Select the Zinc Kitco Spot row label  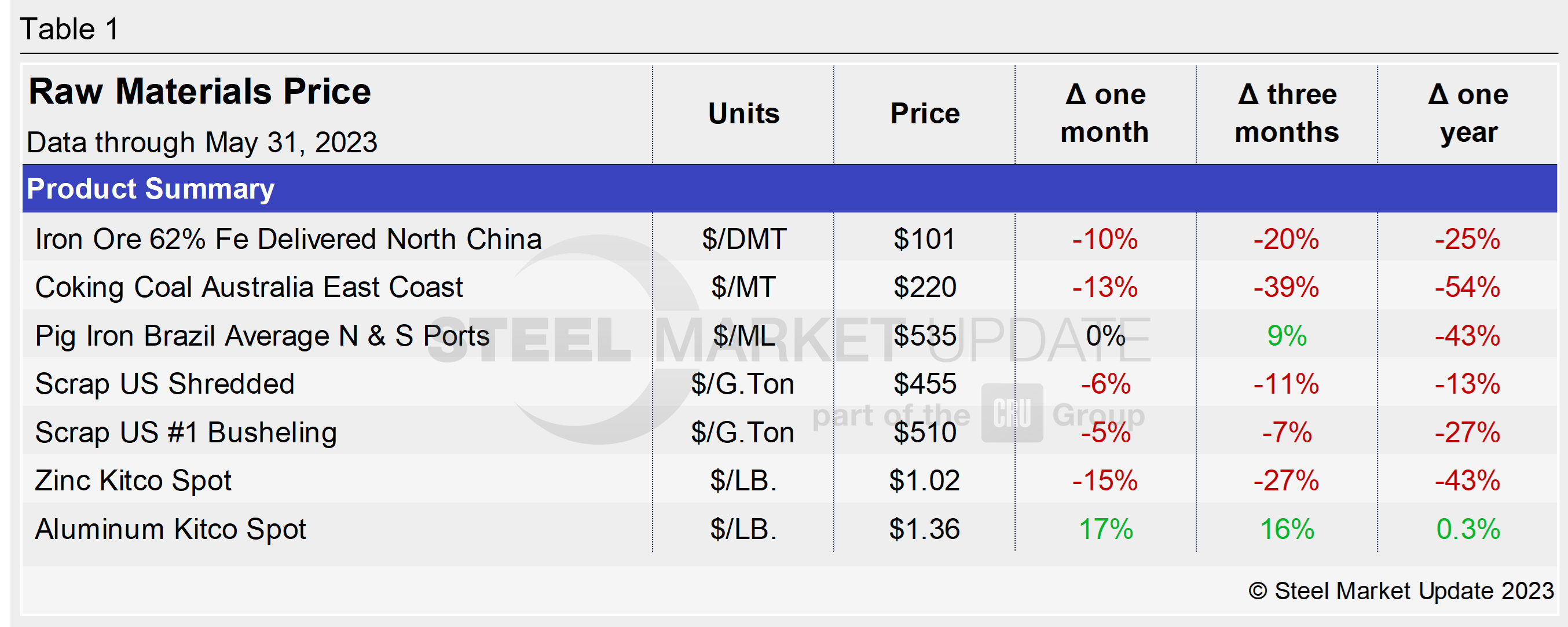[x=133, y=481]
